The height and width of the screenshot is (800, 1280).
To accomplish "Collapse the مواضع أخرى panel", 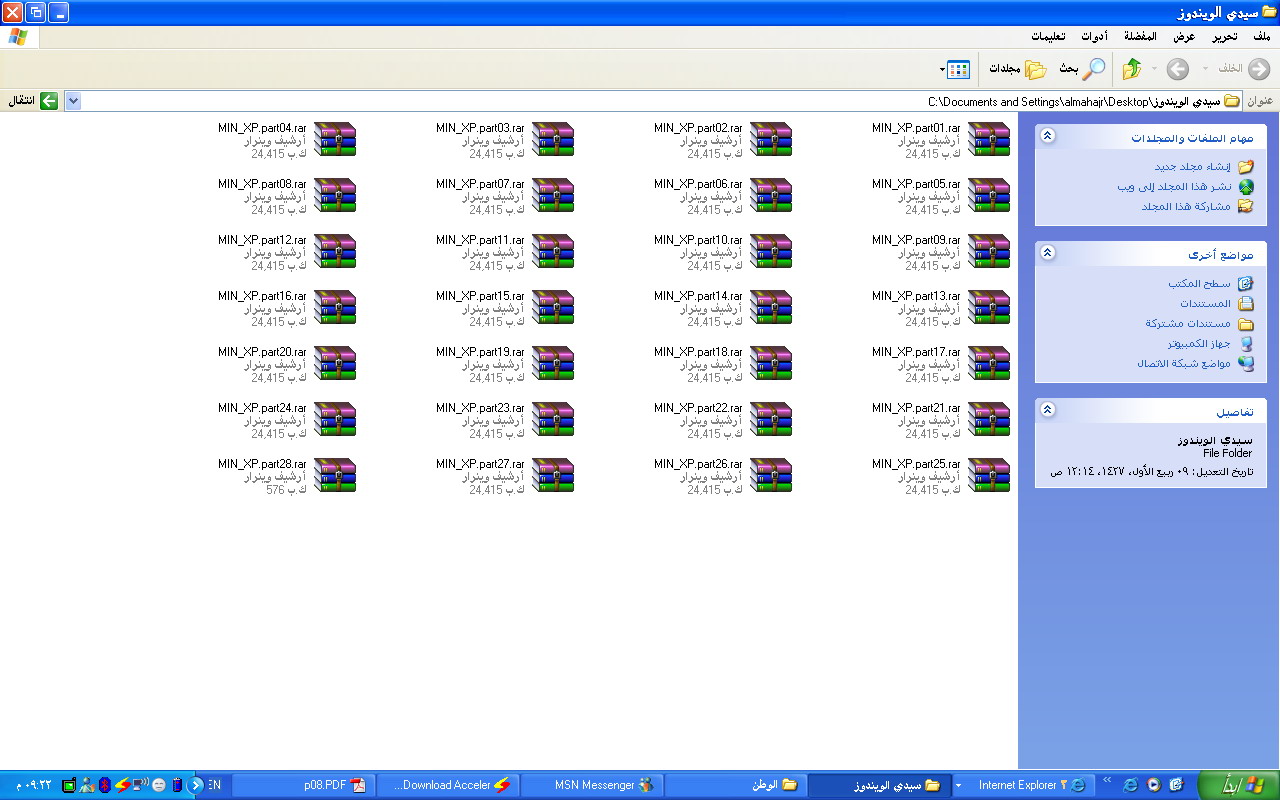I will coord(1047,253).
